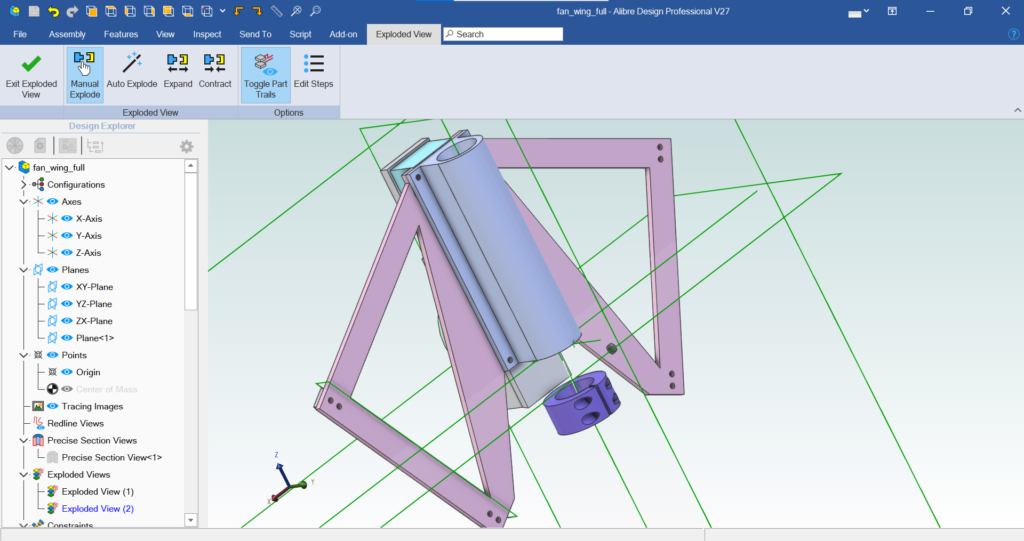Open Edit Steps in Options group

(313, 74)
